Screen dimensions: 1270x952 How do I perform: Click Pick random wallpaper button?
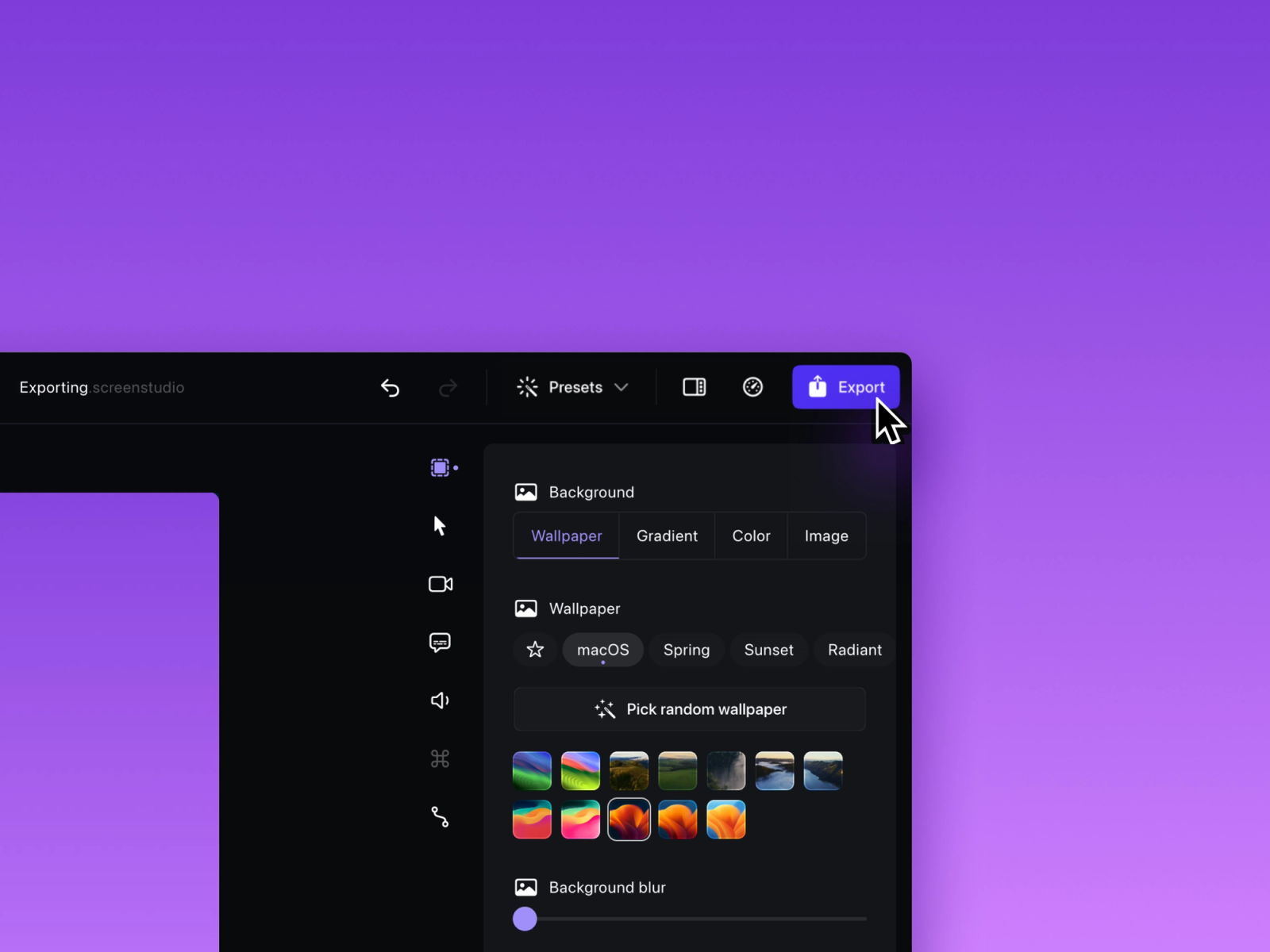(x=690, y=709)
